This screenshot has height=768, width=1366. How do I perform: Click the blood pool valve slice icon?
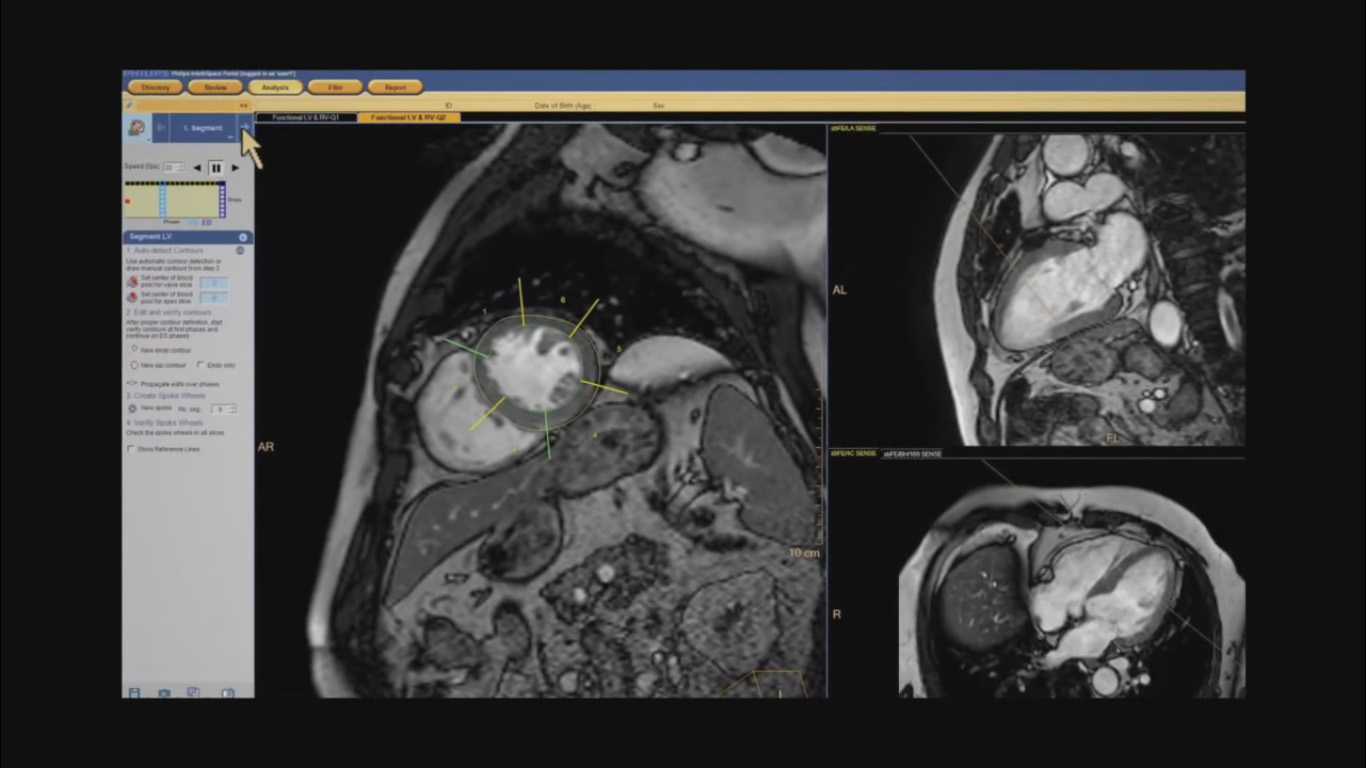[x=132, y=282]
